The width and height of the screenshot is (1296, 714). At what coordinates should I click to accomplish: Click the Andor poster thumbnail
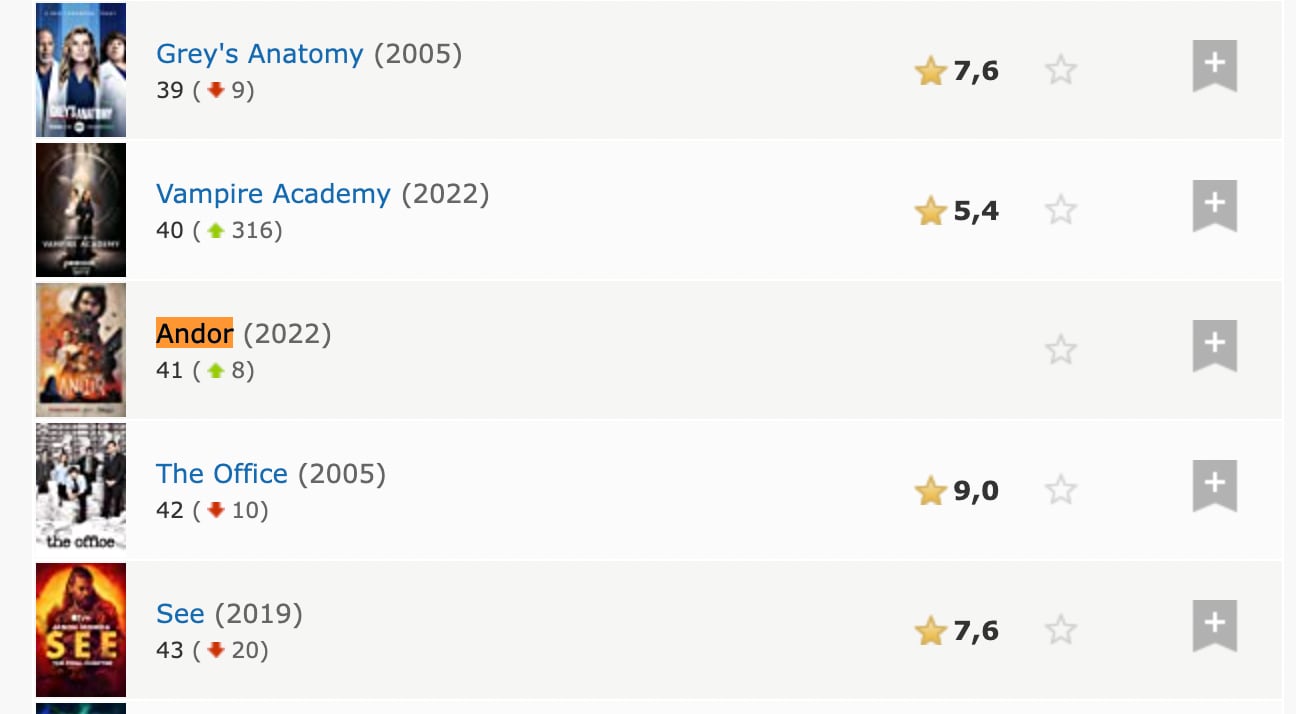coord(81,349)
